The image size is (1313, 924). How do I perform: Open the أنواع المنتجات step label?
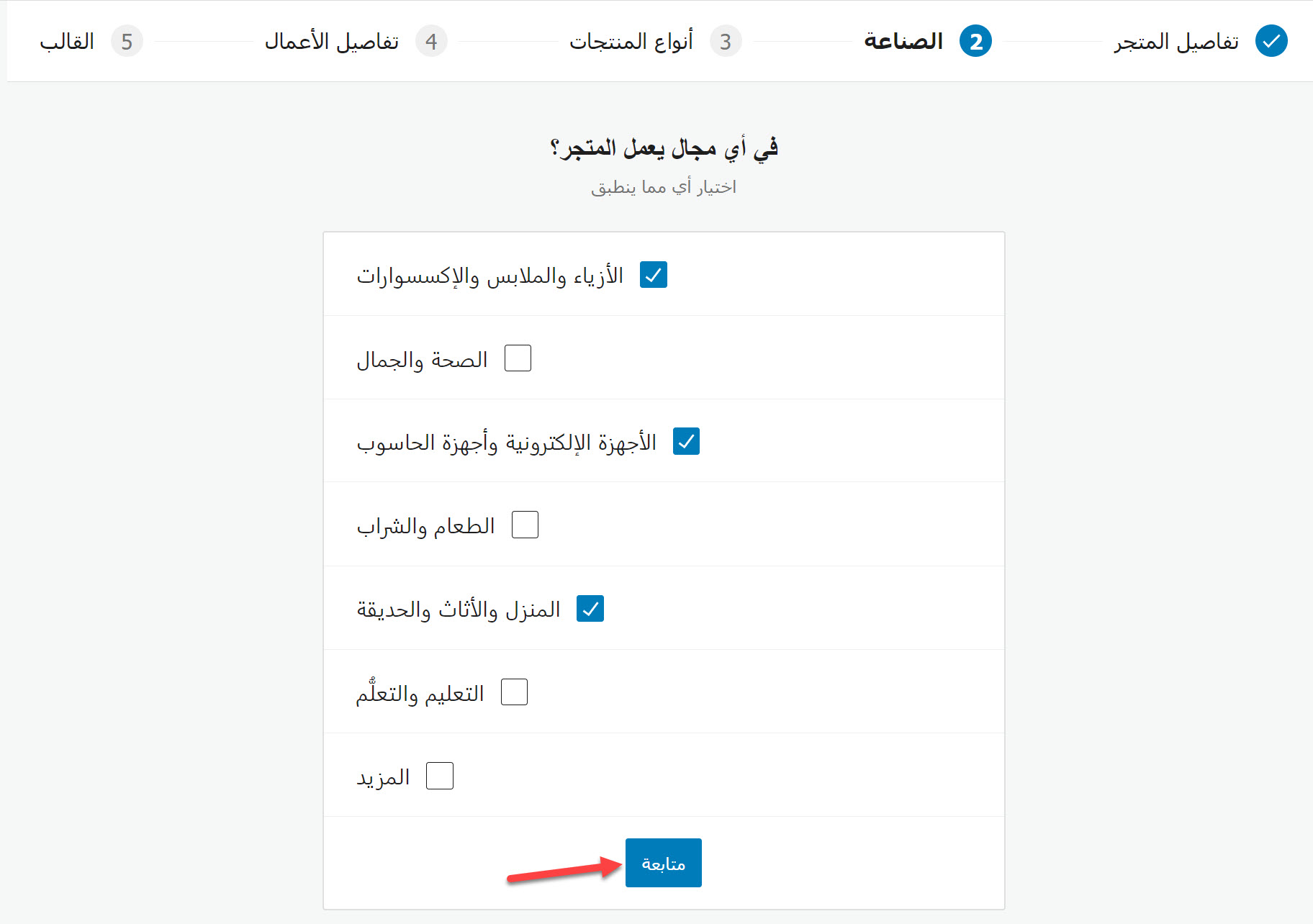coord(631,42)
